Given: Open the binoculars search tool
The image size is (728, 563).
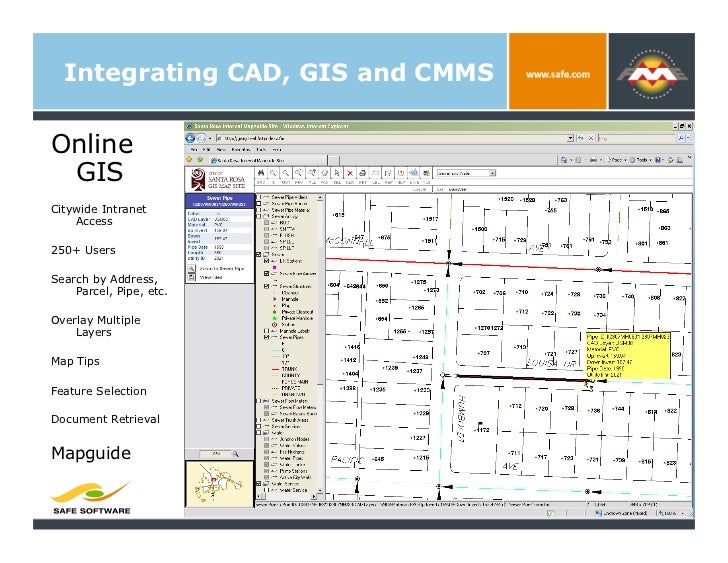Looking at the screenshot, I should 261,173.
